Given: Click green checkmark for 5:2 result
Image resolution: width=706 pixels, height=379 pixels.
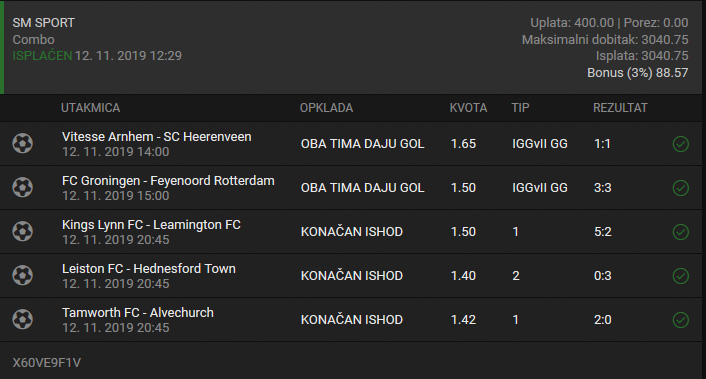Looking at the screenshot, I should [x=680, y=232].
